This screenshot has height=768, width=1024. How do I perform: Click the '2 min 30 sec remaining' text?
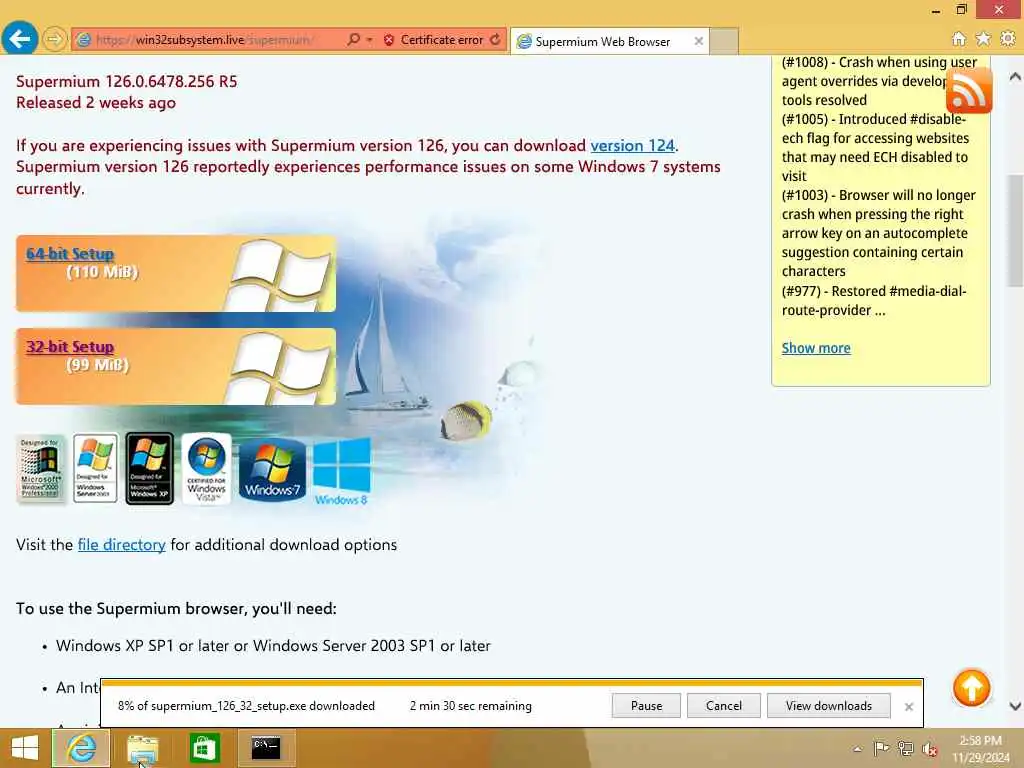(x=471, y=706)
